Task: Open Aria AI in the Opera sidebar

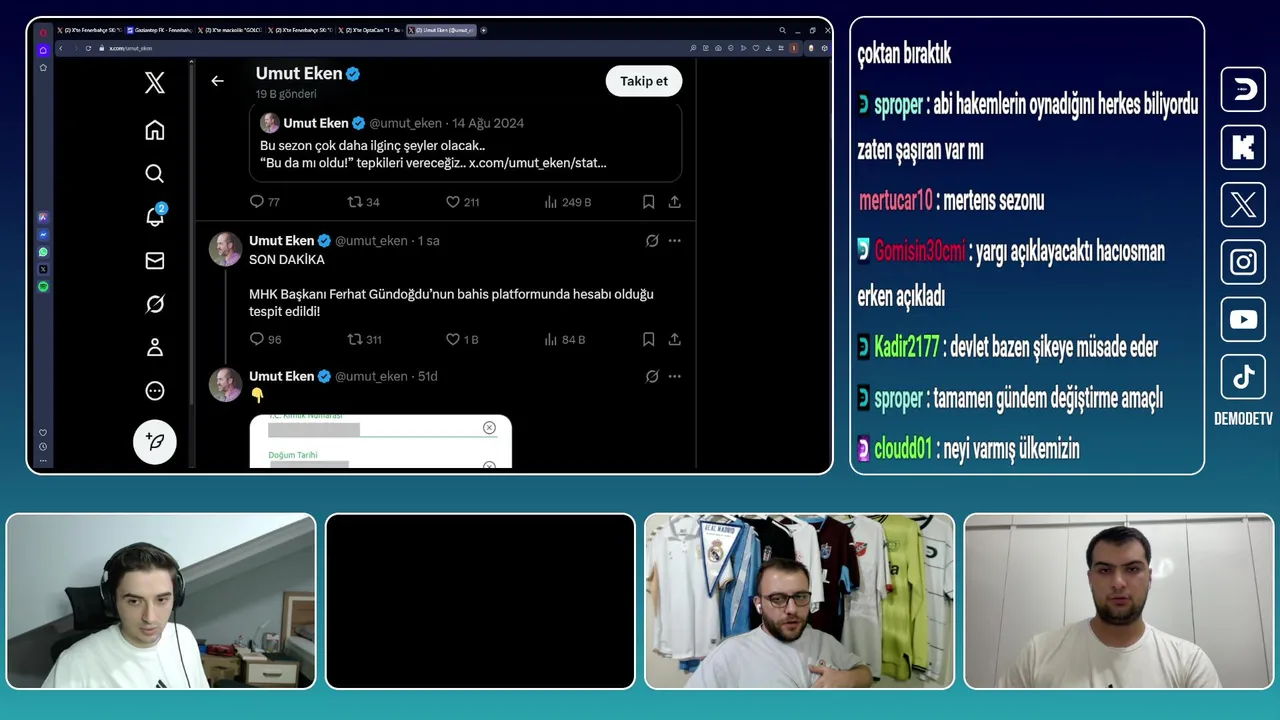Action: tap(43, 217)
